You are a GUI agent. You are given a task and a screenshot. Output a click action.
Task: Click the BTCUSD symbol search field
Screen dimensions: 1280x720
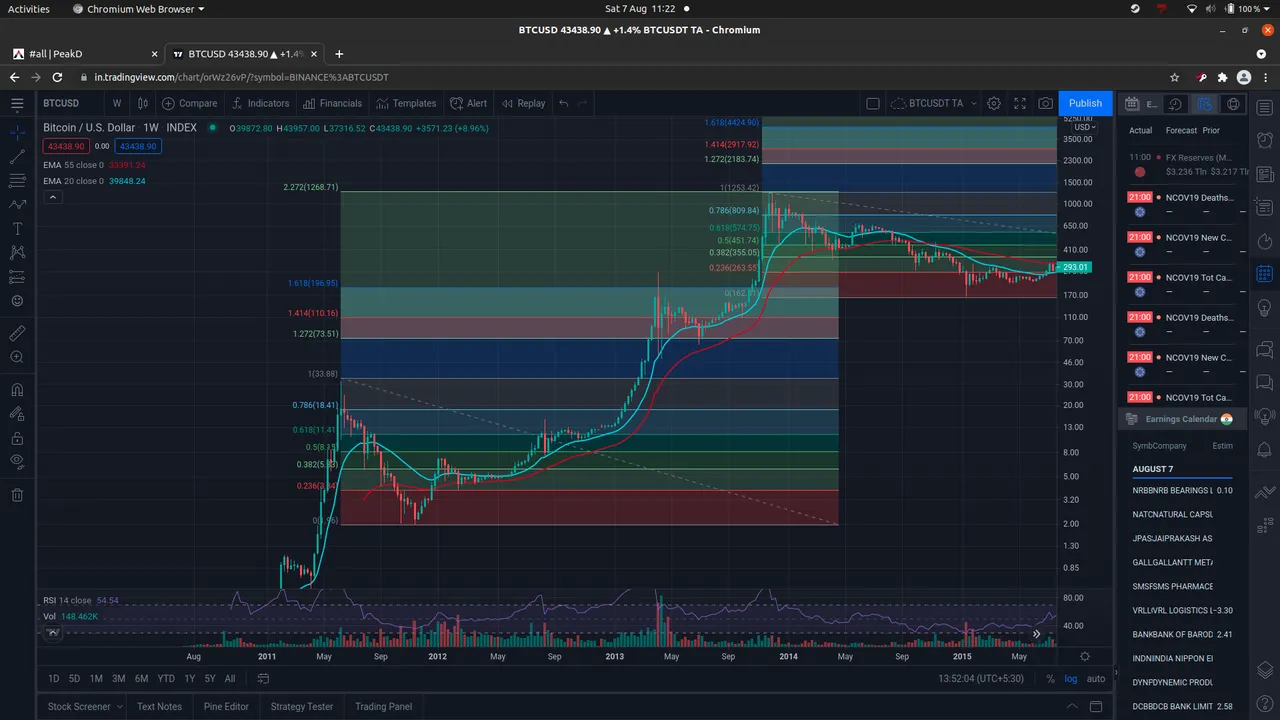pyautogui.click(x=68, y=103)
